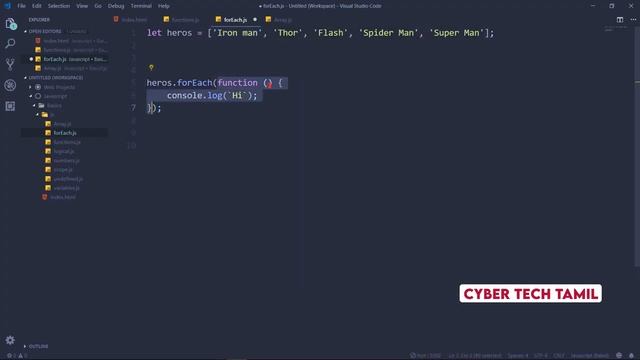640x360 pixels.
Task: Click the feedback smiley in status bar
Action: click(619, 356)
